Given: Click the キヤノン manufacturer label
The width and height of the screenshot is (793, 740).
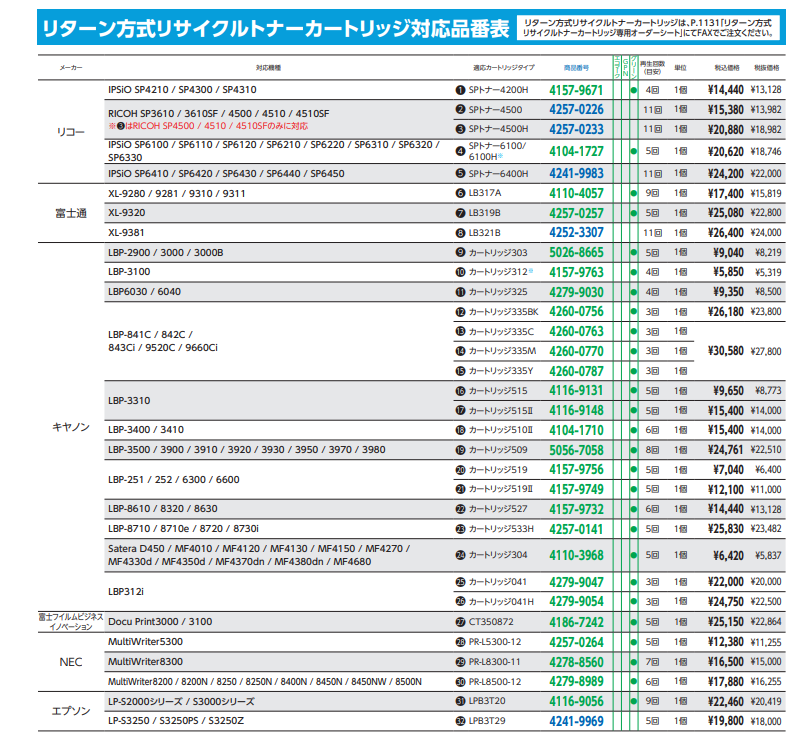Looking at the screenshot, I should click(71, 427).
